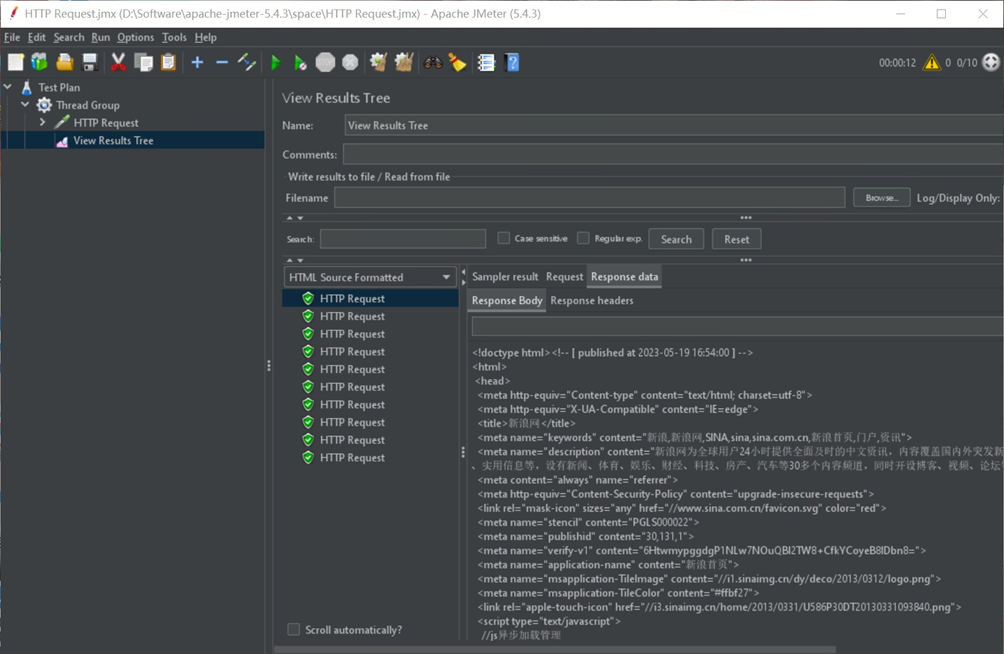Select the first HTTP Request result
The width and height of the screenshot is (1004, 654).
[x=352, y=298]
